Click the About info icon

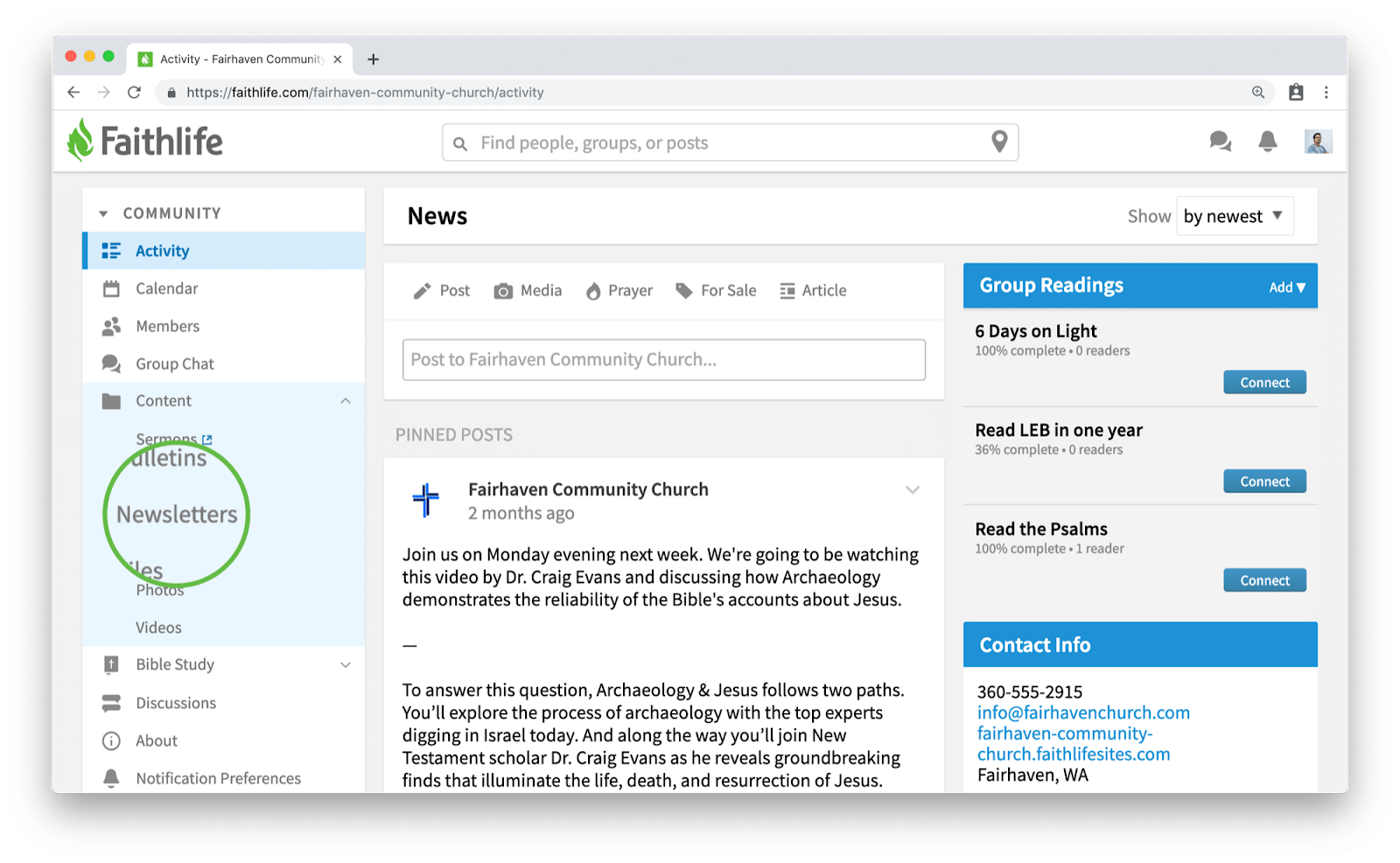pos(111,741)
